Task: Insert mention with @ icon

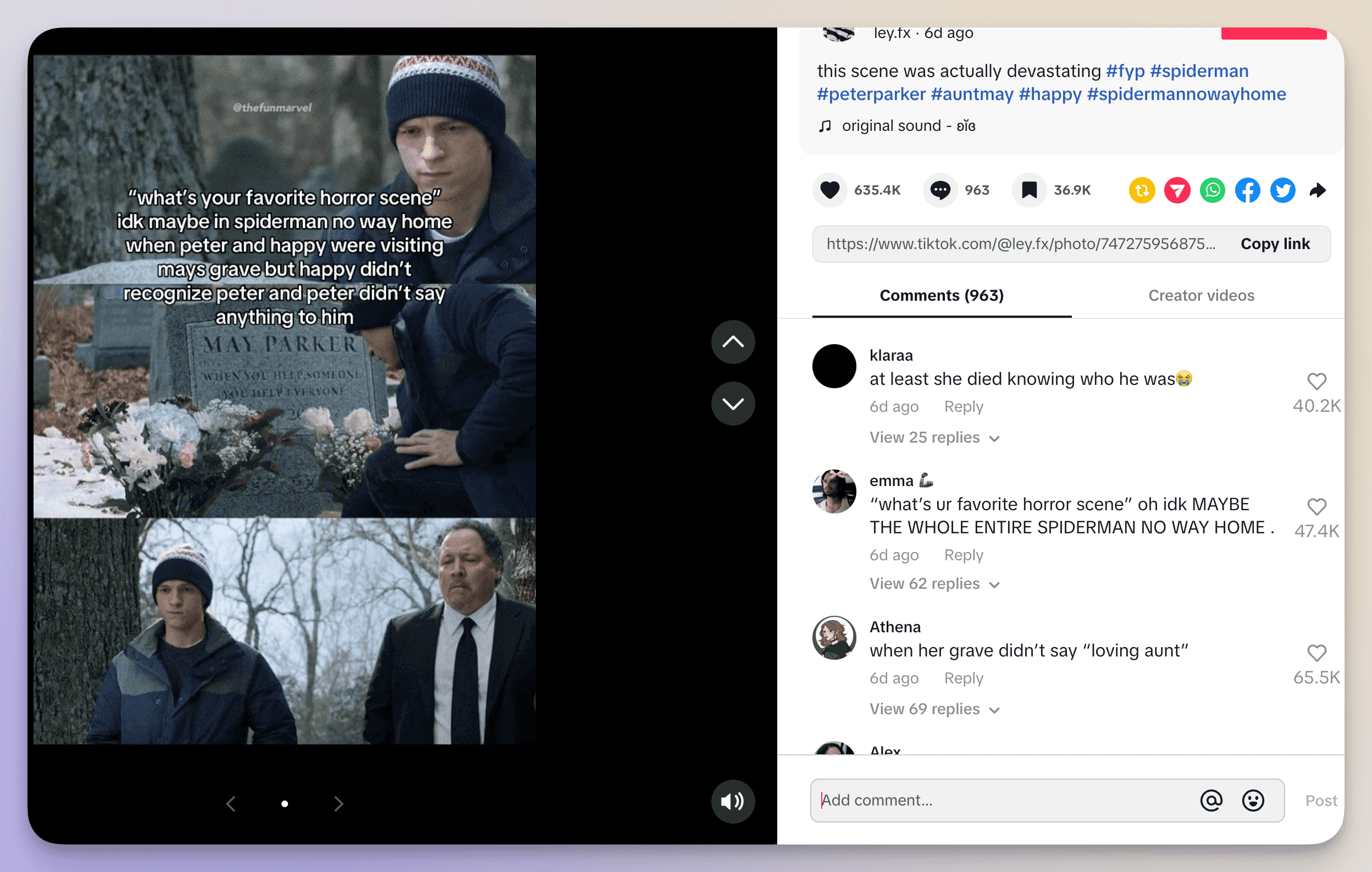Action: pyautogui.click(x=1211, y=800)
